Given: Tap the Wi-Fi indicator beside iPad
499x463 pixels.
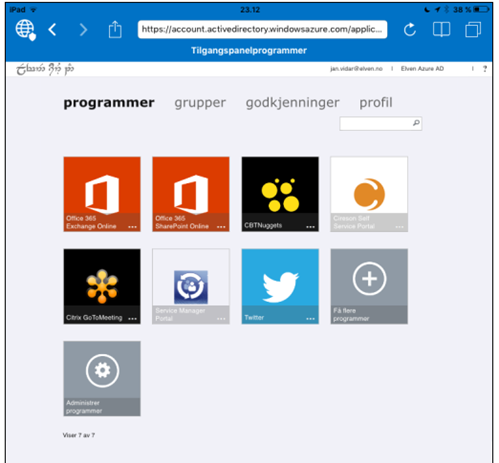Looking at the screenshot, I should pos(33,10).
